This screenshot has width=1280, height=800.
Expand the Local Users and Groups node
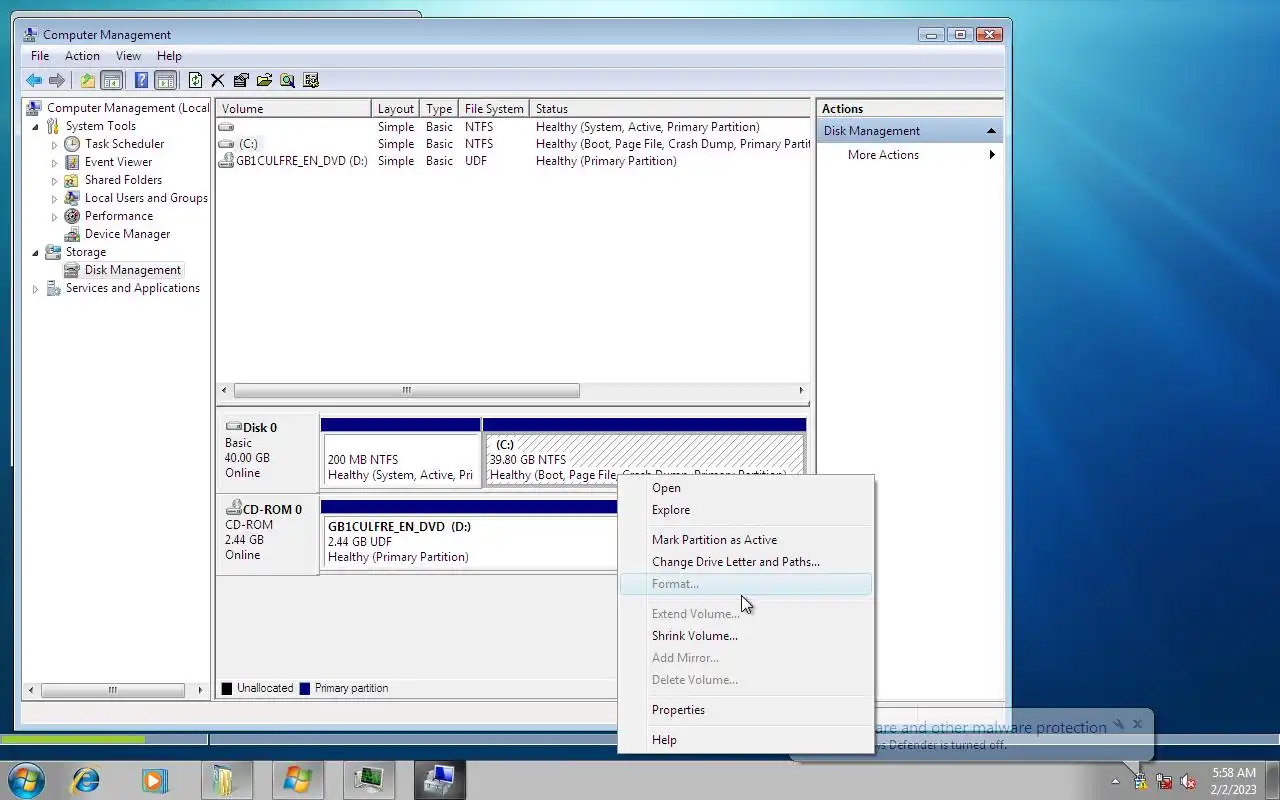coord(55,198)
